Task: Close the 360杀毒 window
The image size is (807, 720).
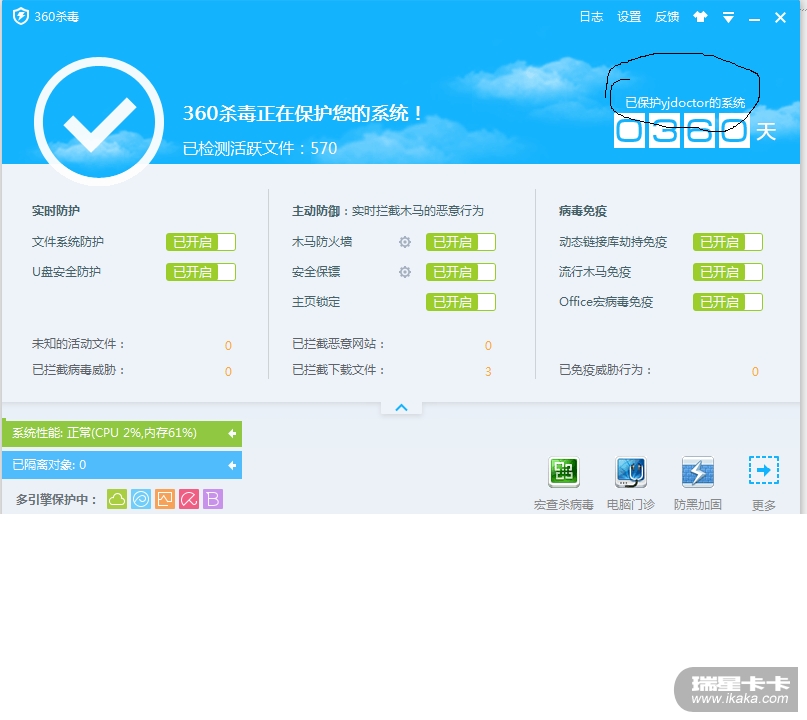Action: tap(780, 17)
